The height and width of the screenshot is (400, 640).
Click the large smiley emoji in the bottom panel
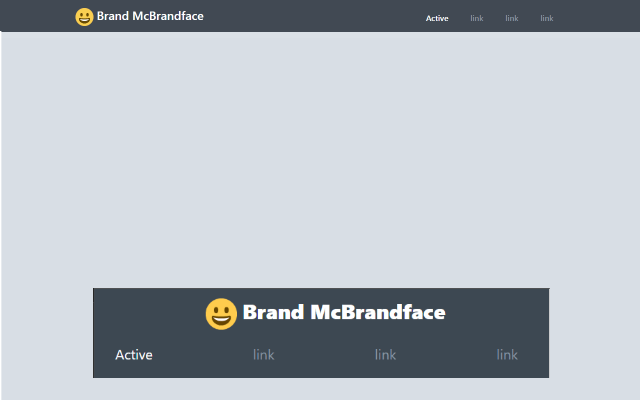pyautogui.click(x=221, y=313)
